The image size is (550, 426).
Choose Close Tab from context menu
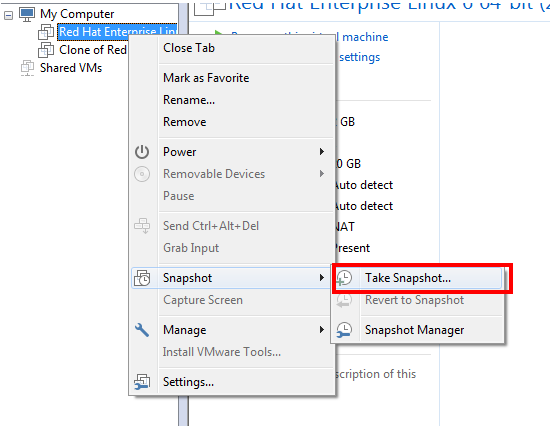click(232, 48)
